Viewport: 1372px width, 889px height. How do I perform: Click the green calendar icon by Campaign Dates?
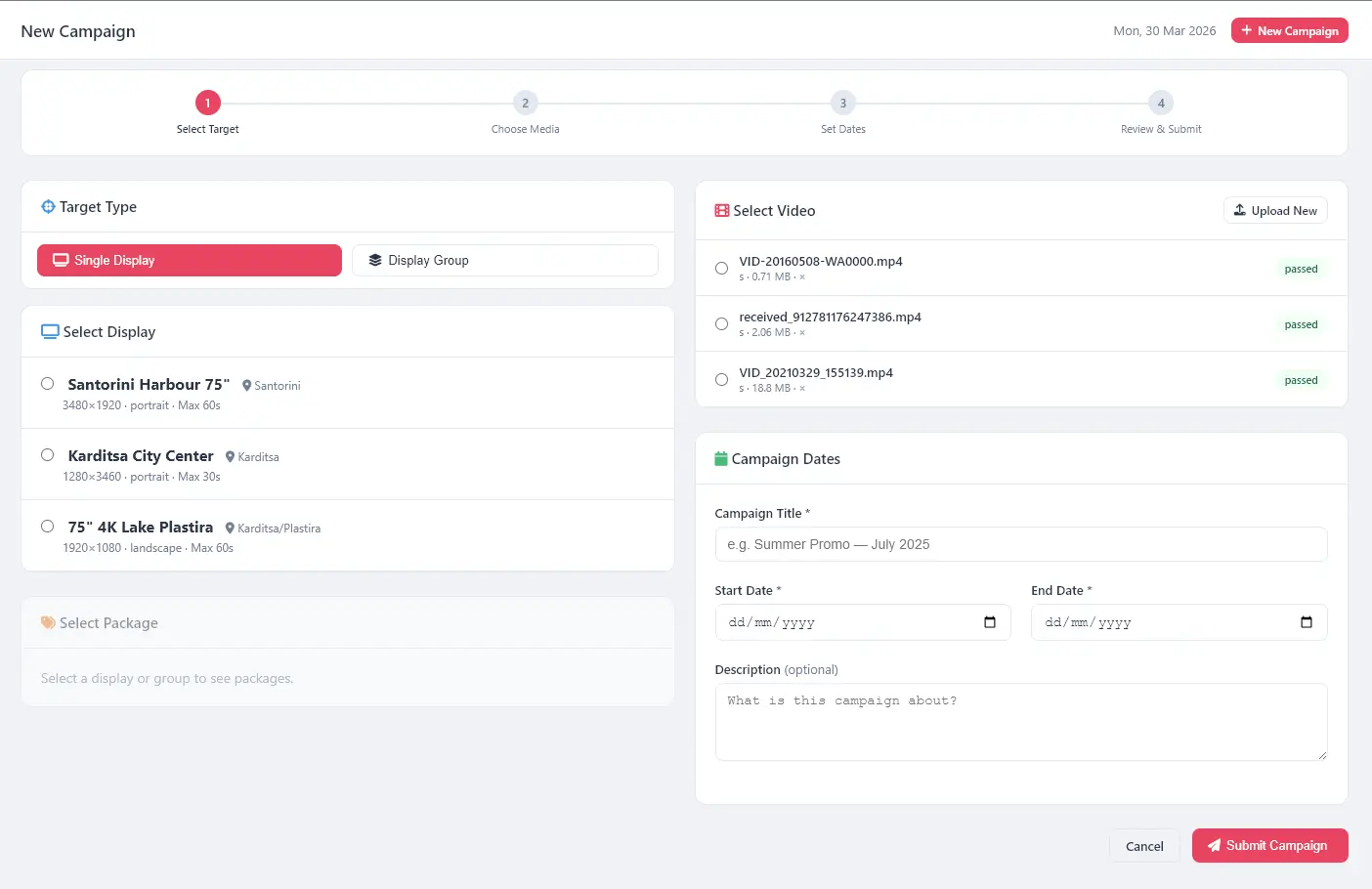coord(721,459)
